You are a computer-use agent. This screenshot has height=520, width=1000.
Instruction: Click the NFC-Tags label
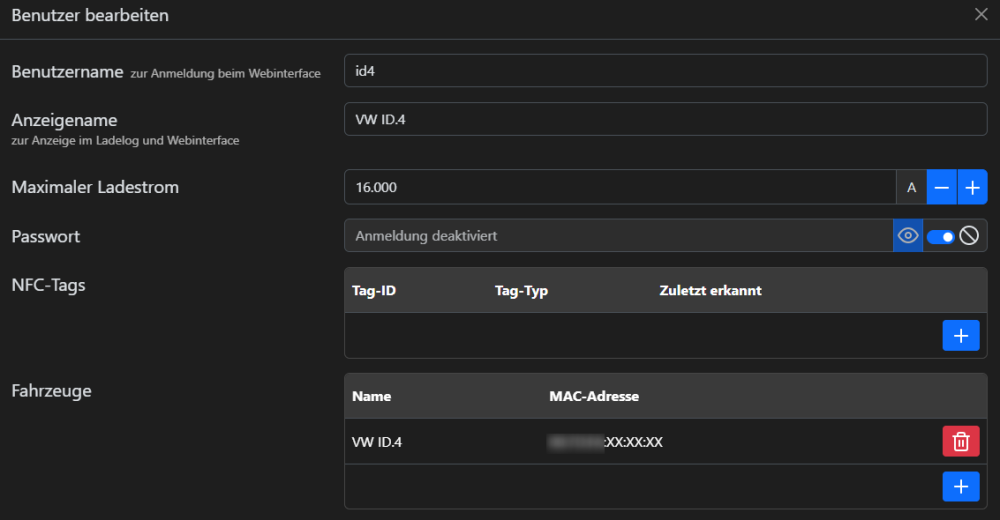point(48,285)
